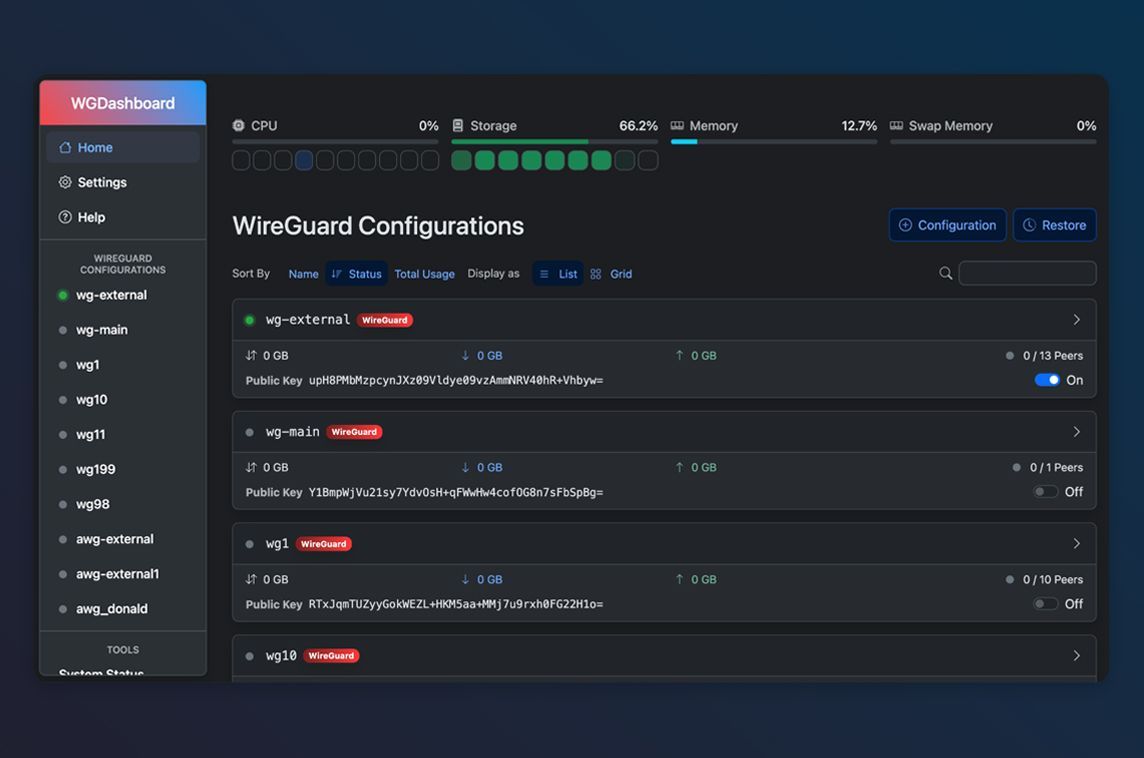Click the Memory icon
This screenshot has height=758, width=1144.
[677, 125]
